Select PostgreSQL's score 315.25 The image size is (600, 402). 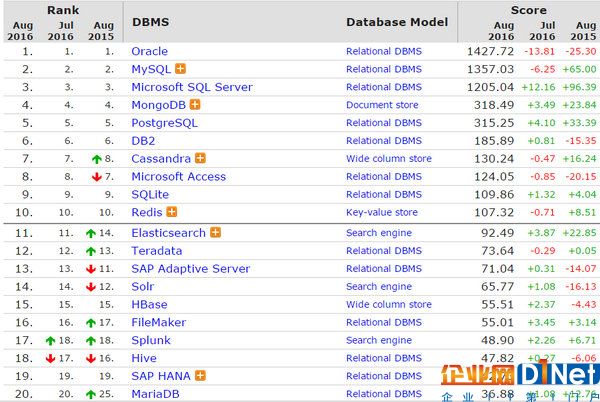494,123
